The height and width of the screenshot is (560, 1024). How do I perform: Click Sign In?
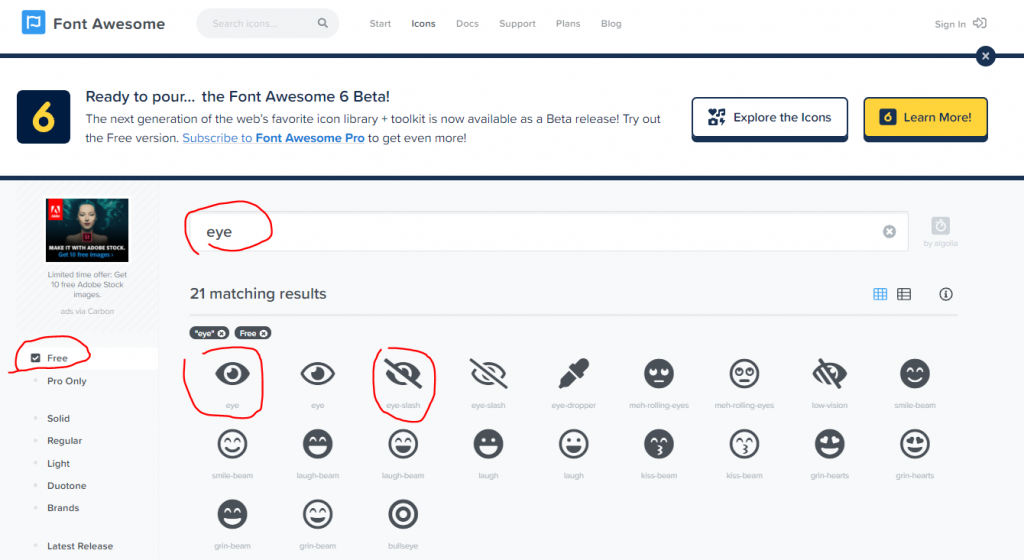pos(960,23)
